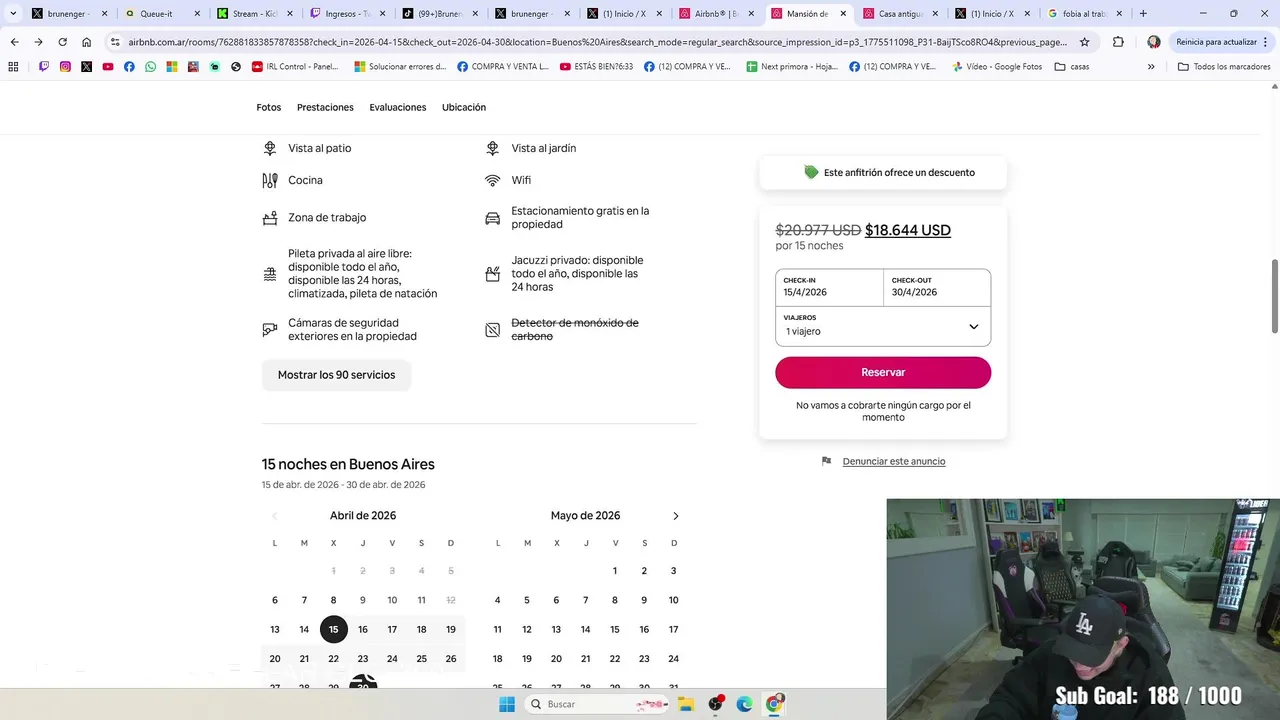Open the extensions puzzle icon

(x=1118, y=42)
